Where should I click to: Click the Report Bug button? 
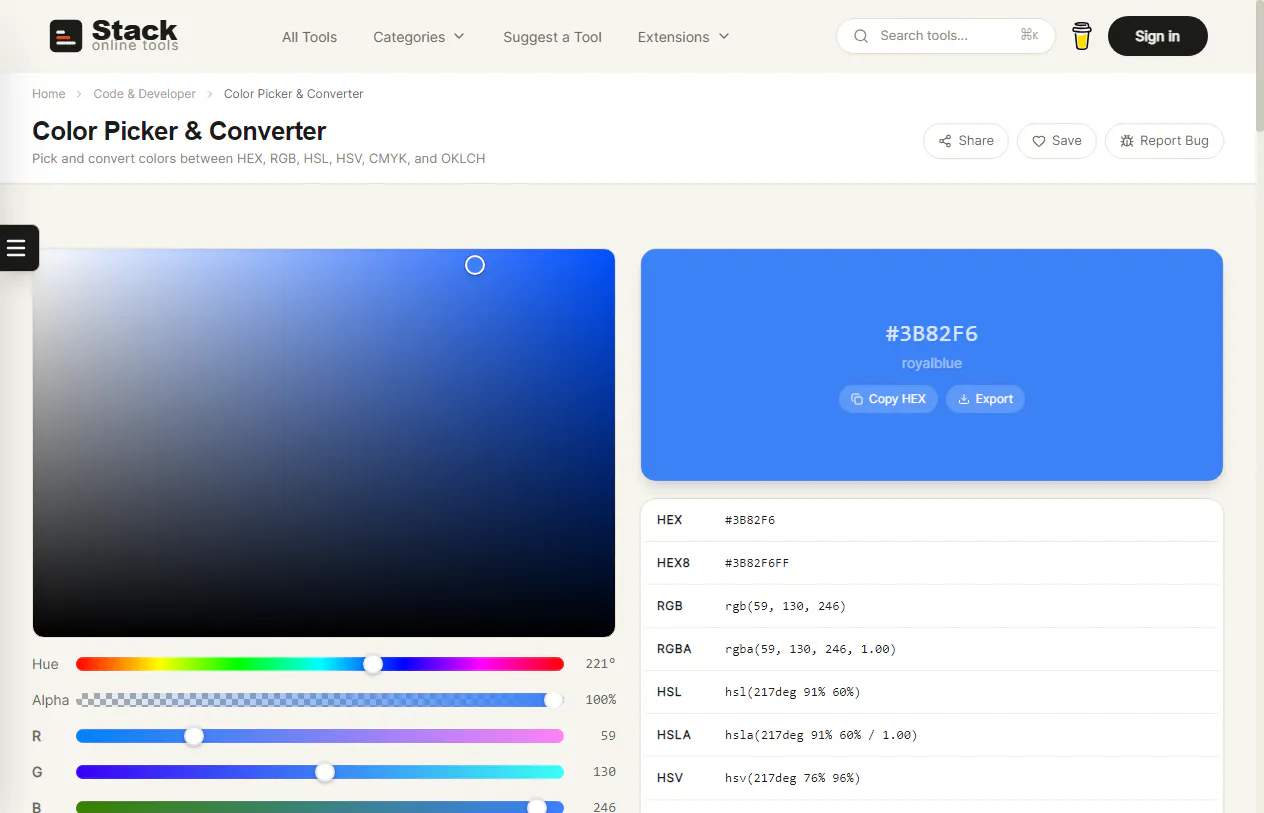coord(1164,141)
